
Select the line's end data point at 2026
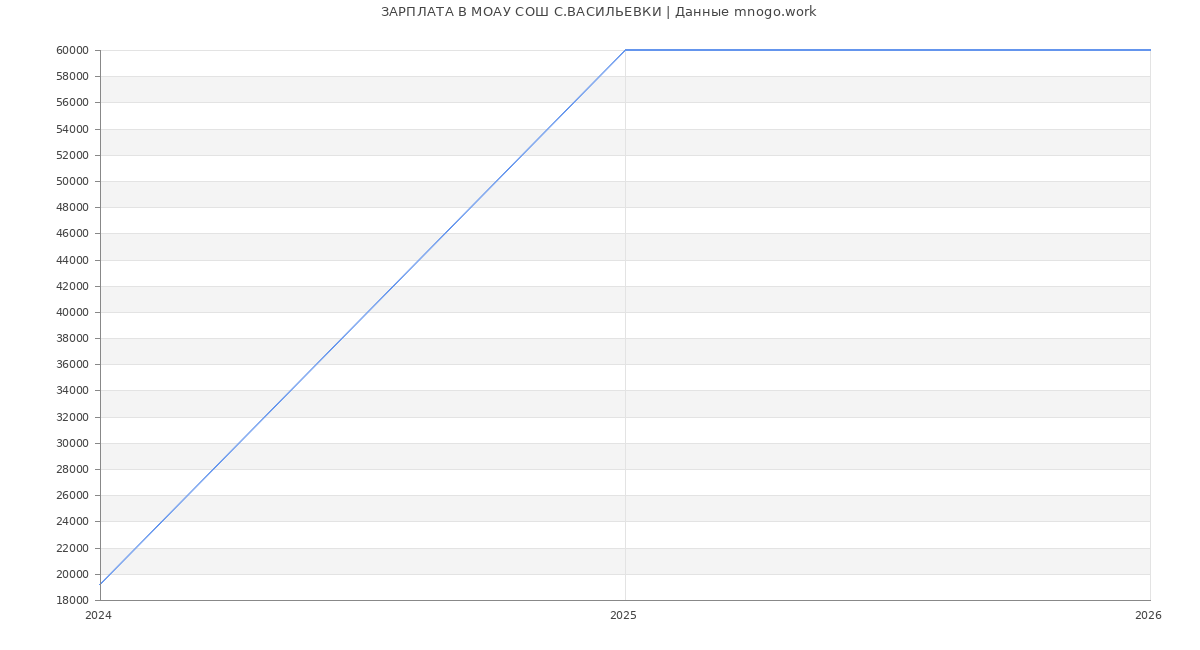point(1150,50)
